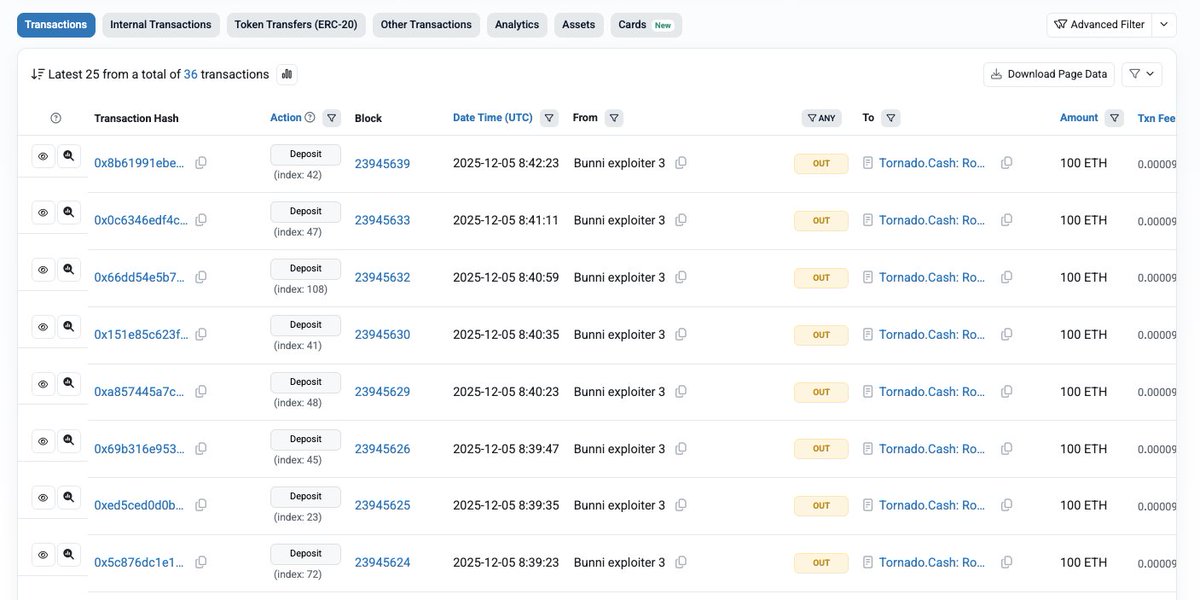Copy transaction hash 0x151e85c623f
The image size is (1200, 600).
pyautogui.click(x=201, y=334)
